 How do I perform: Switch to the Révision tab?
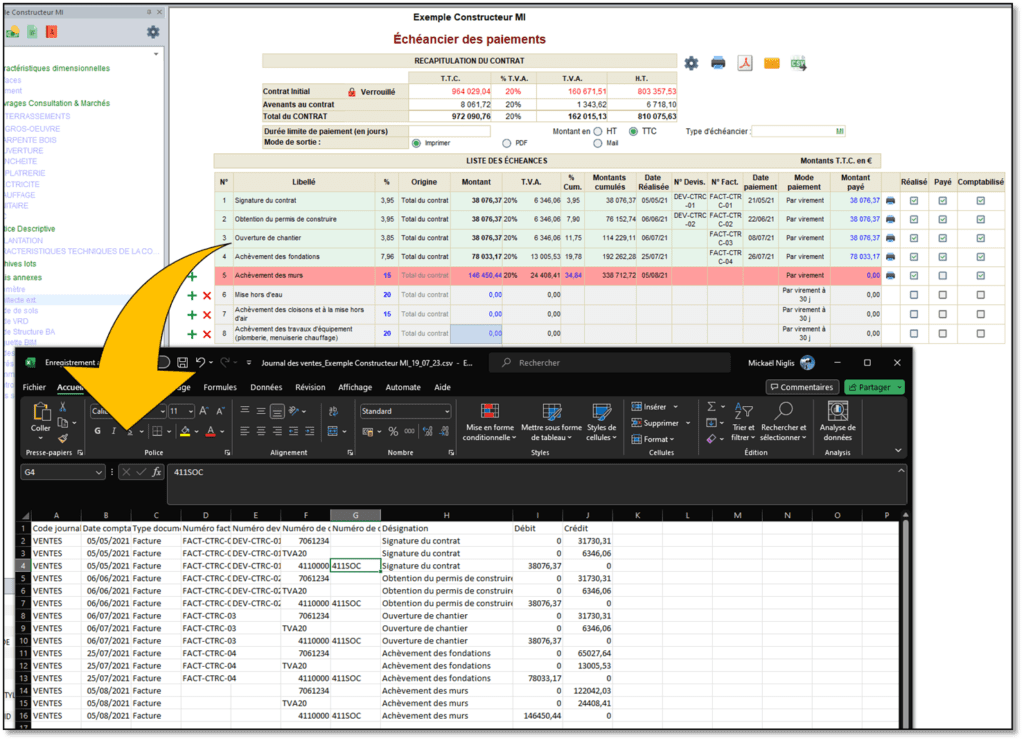click(310, 387)
